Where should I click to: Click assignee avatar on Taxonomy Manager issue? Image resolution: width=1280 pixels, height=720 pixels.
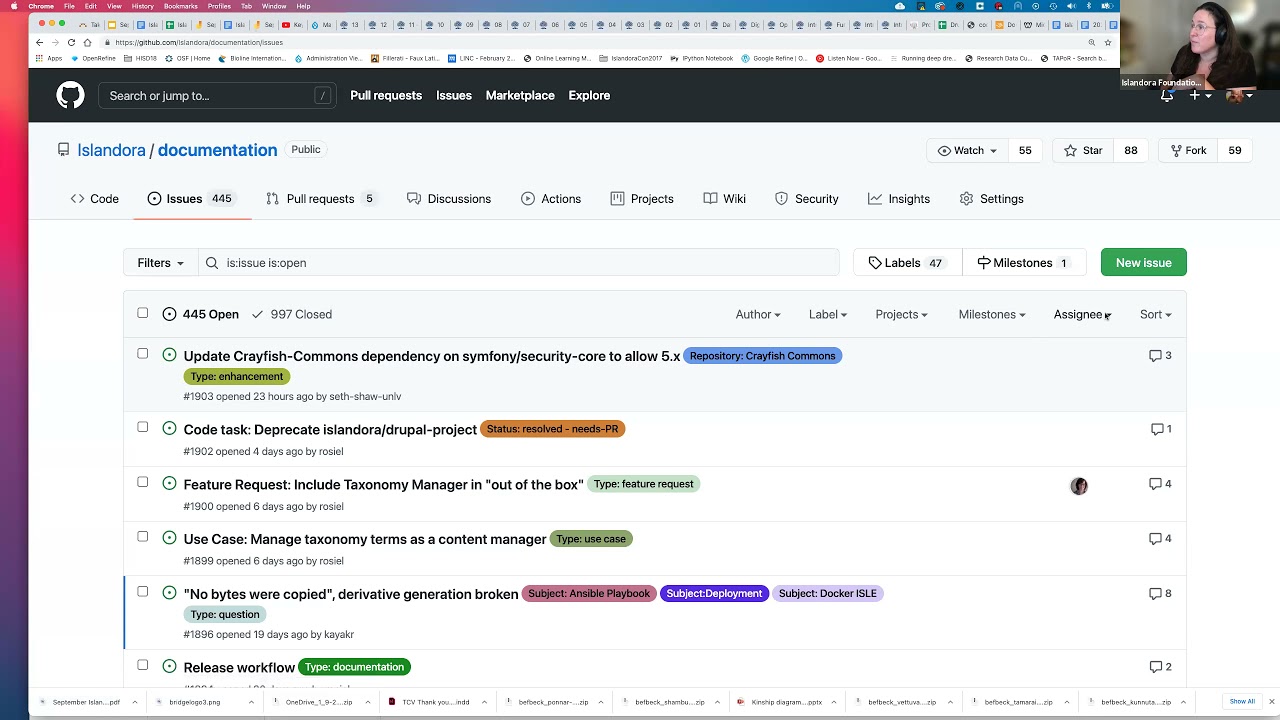click(1079, 486)
